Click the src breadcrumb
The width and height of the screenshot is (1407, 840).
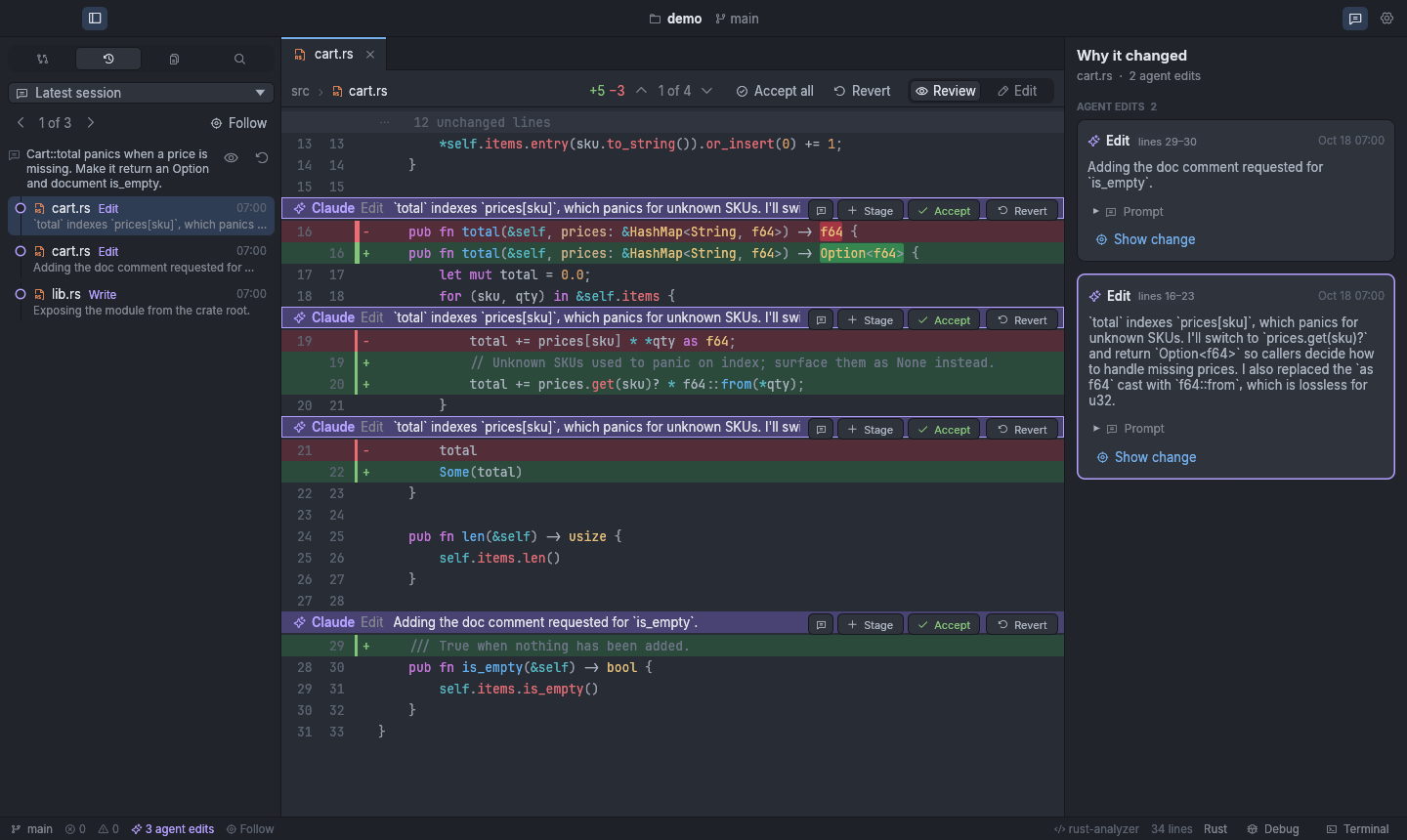tap(300, 91)
